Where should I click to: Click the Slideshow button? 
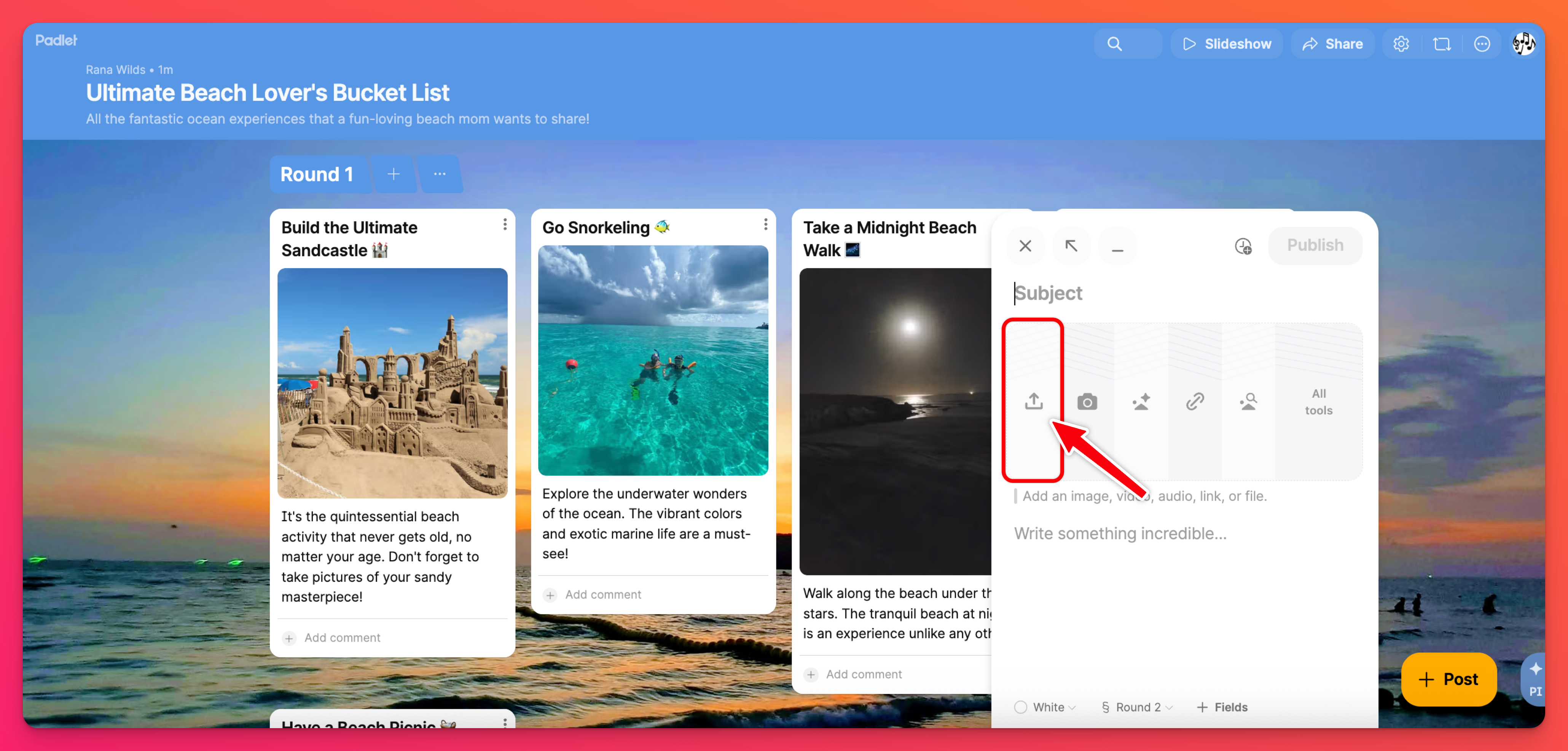[x=1227, y=44]
